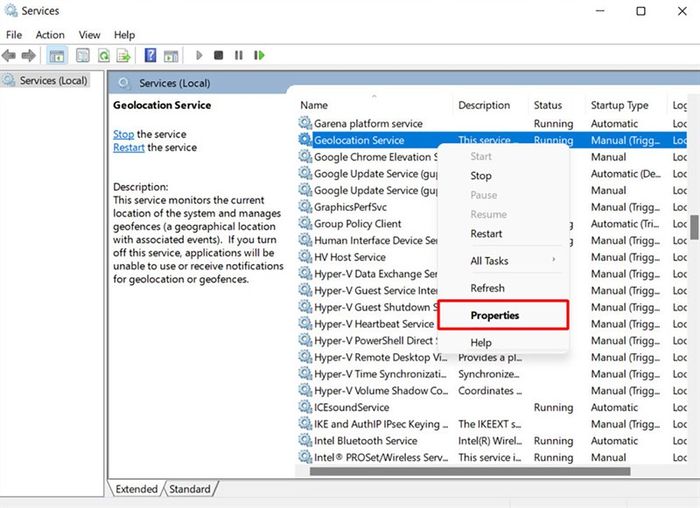Click the Restart the service link
This screenshot has height=508, width=700.
click(129, 147)
